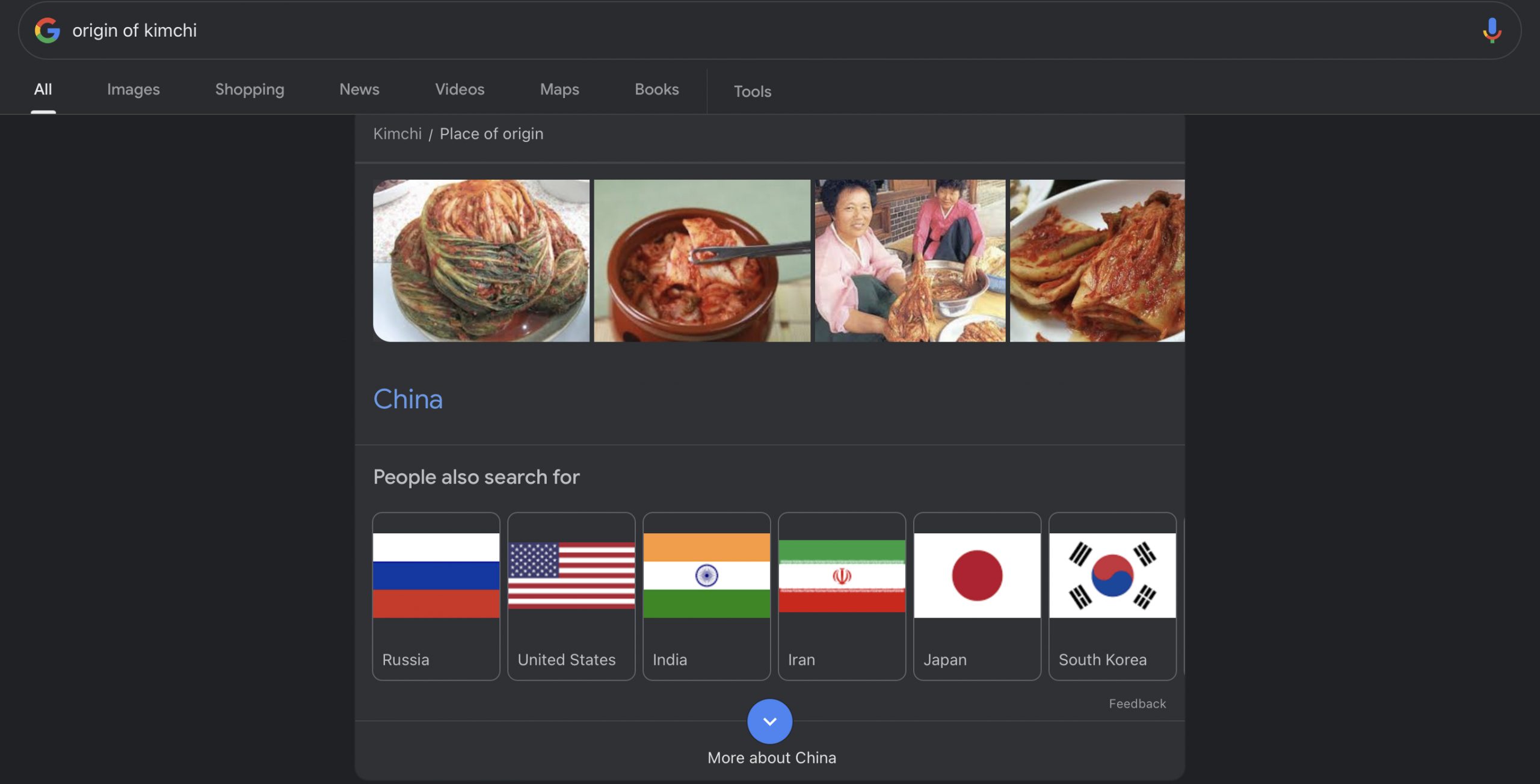Click the China answer link

408,399
